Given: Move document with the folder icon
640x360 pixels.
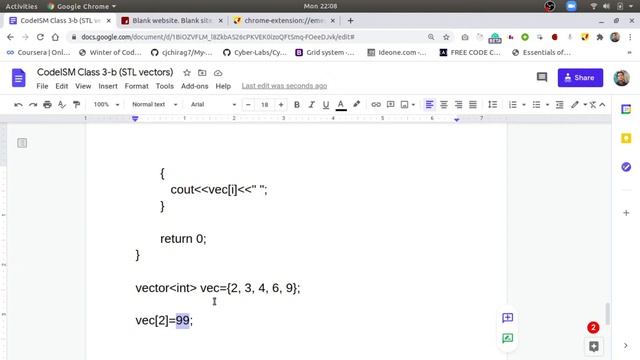Looking at the screenshot, I should [x=202, y=73].
